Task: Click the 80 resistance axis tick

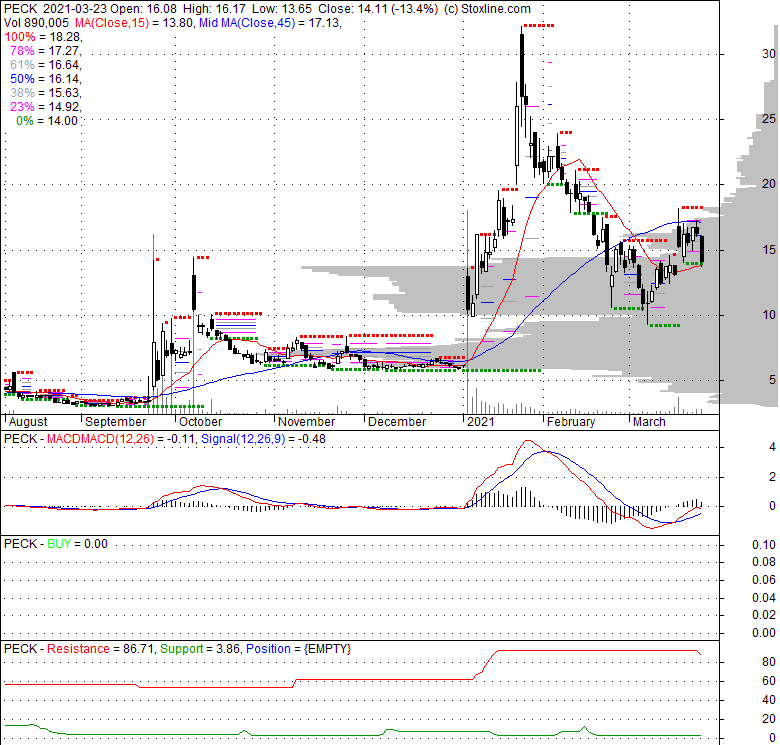Action: 769,662
